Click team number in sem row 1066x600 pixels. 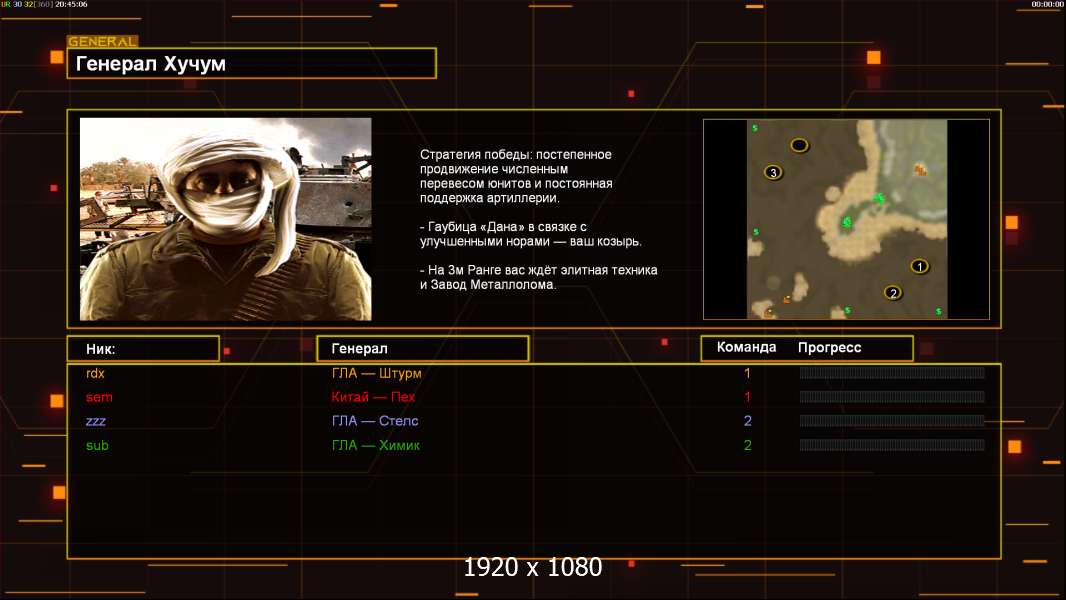(x=747, y=397)
